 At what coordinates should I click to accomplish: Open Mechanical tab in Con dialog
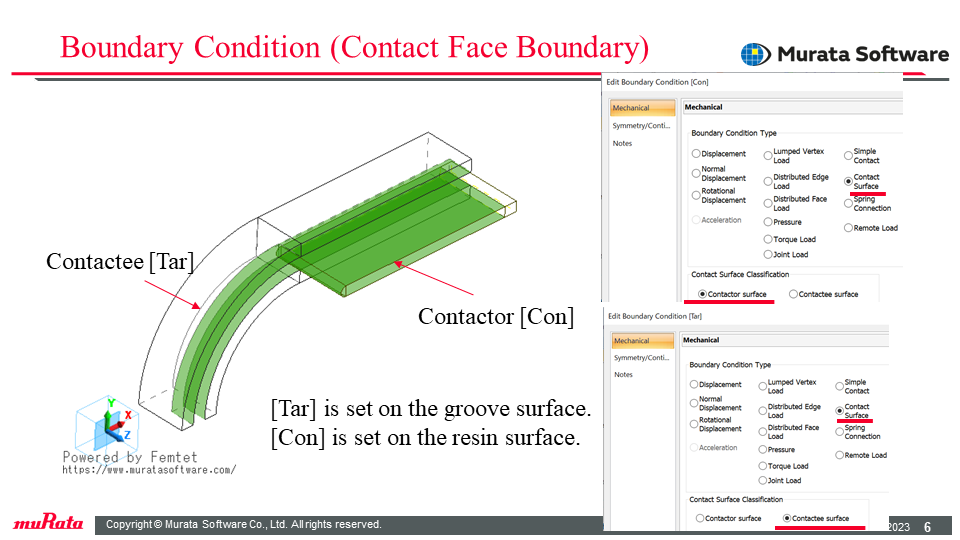pyautogui.click(x=642, y=108)
